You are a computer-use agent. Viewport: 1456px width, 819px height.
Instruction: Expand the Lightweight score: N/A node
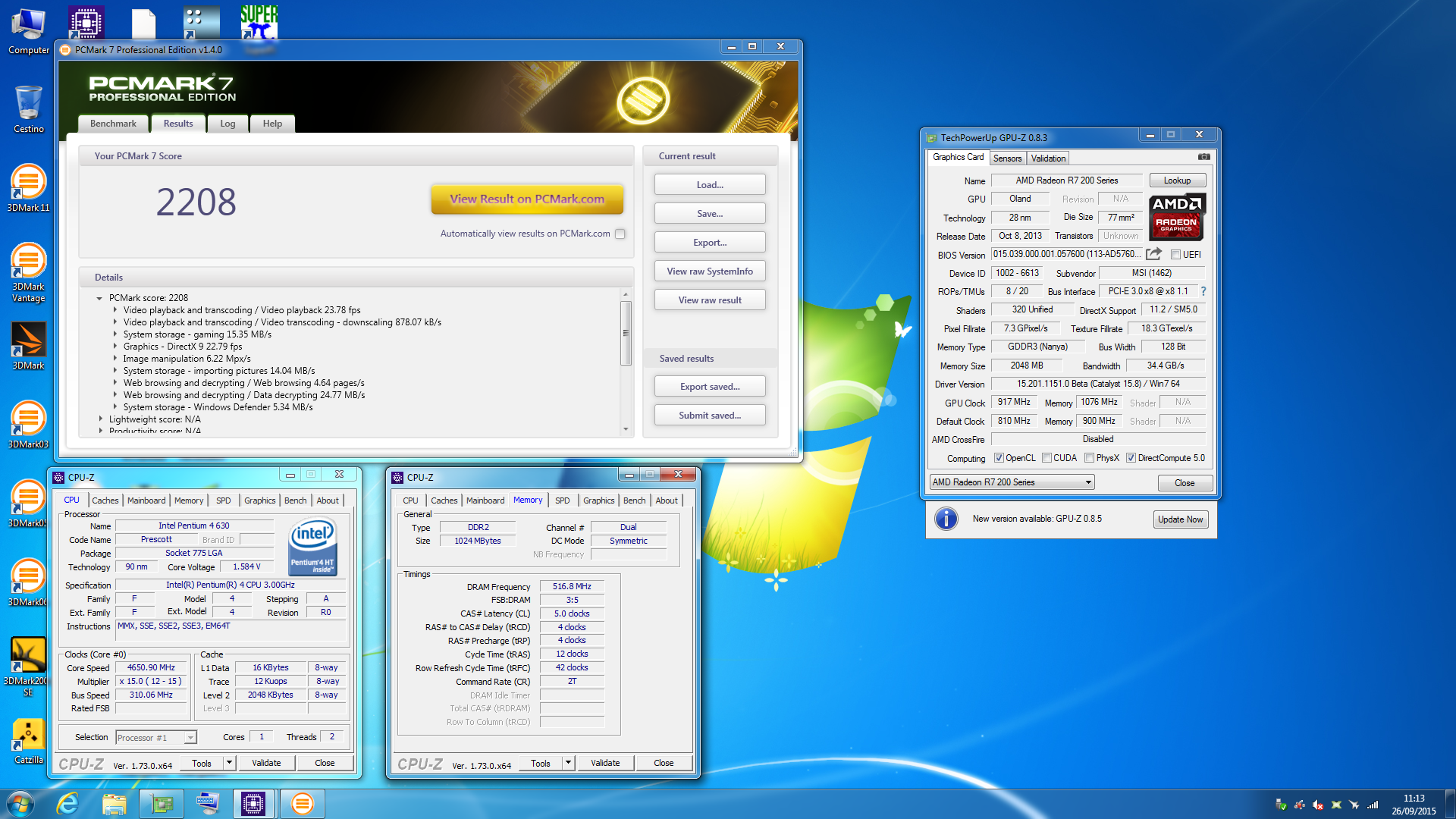pos(100,419)
